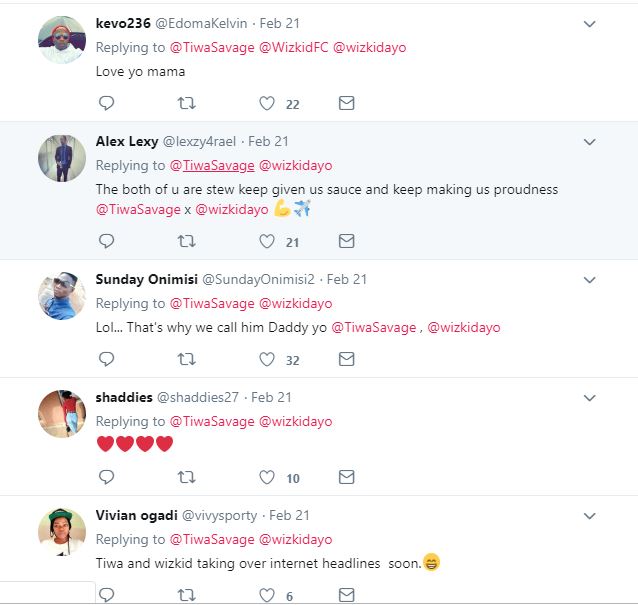Like Sunday Onimisi's tweet

[267, 359]
